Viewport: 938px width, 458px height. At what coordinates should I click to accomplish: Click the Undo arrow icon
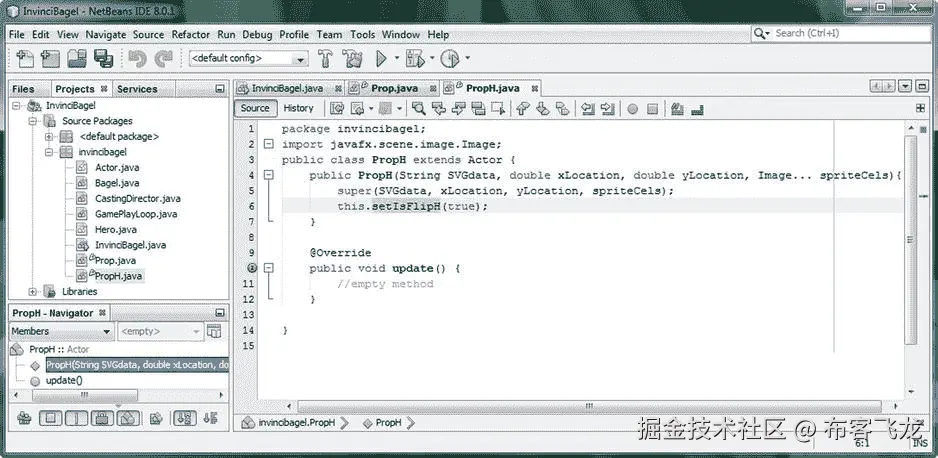click(137, 58)
